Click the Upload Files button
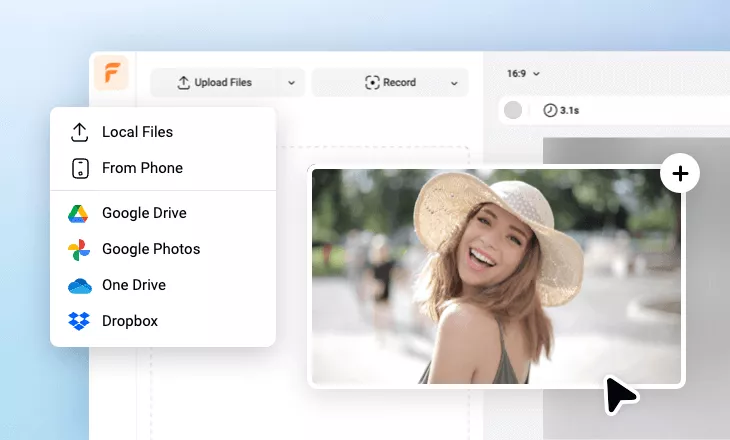The image size is (730, 440). click(x=214, y=83)
